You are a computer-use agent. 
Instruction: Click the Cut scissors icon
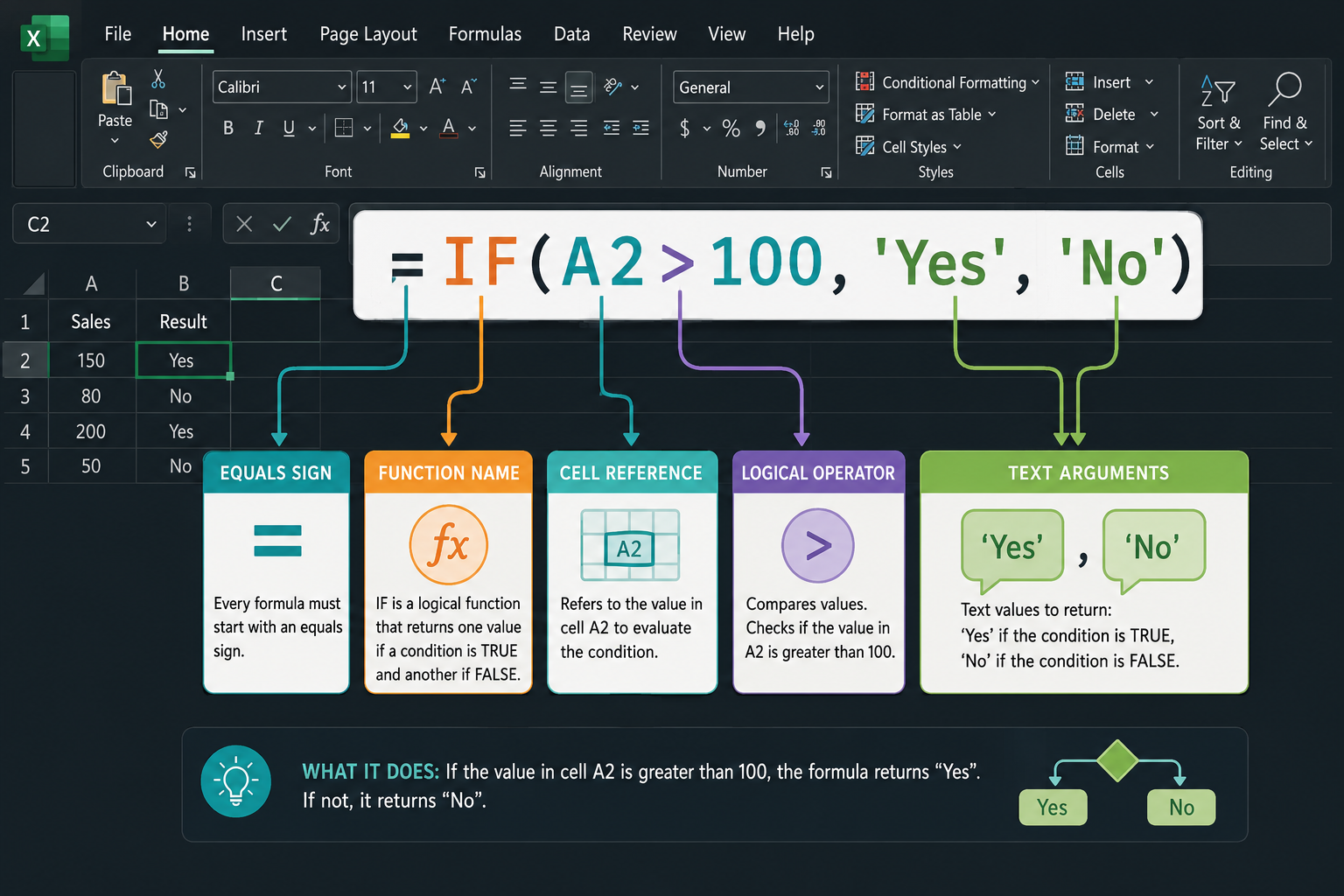click(x=158, y=79)
